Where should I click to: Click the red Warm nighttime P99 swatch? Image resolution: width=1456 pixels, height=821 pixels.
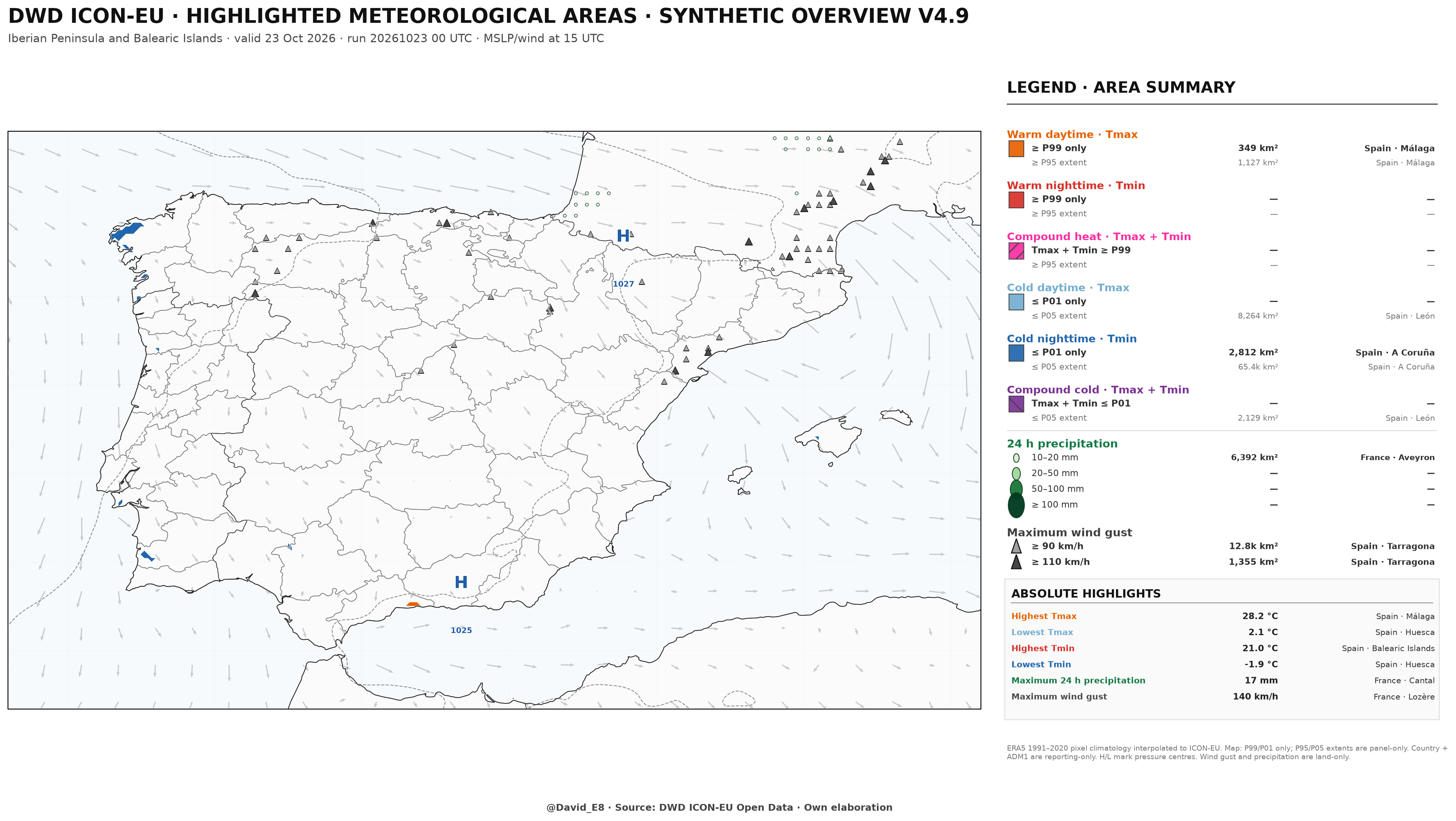click(x=1016, y=200)
